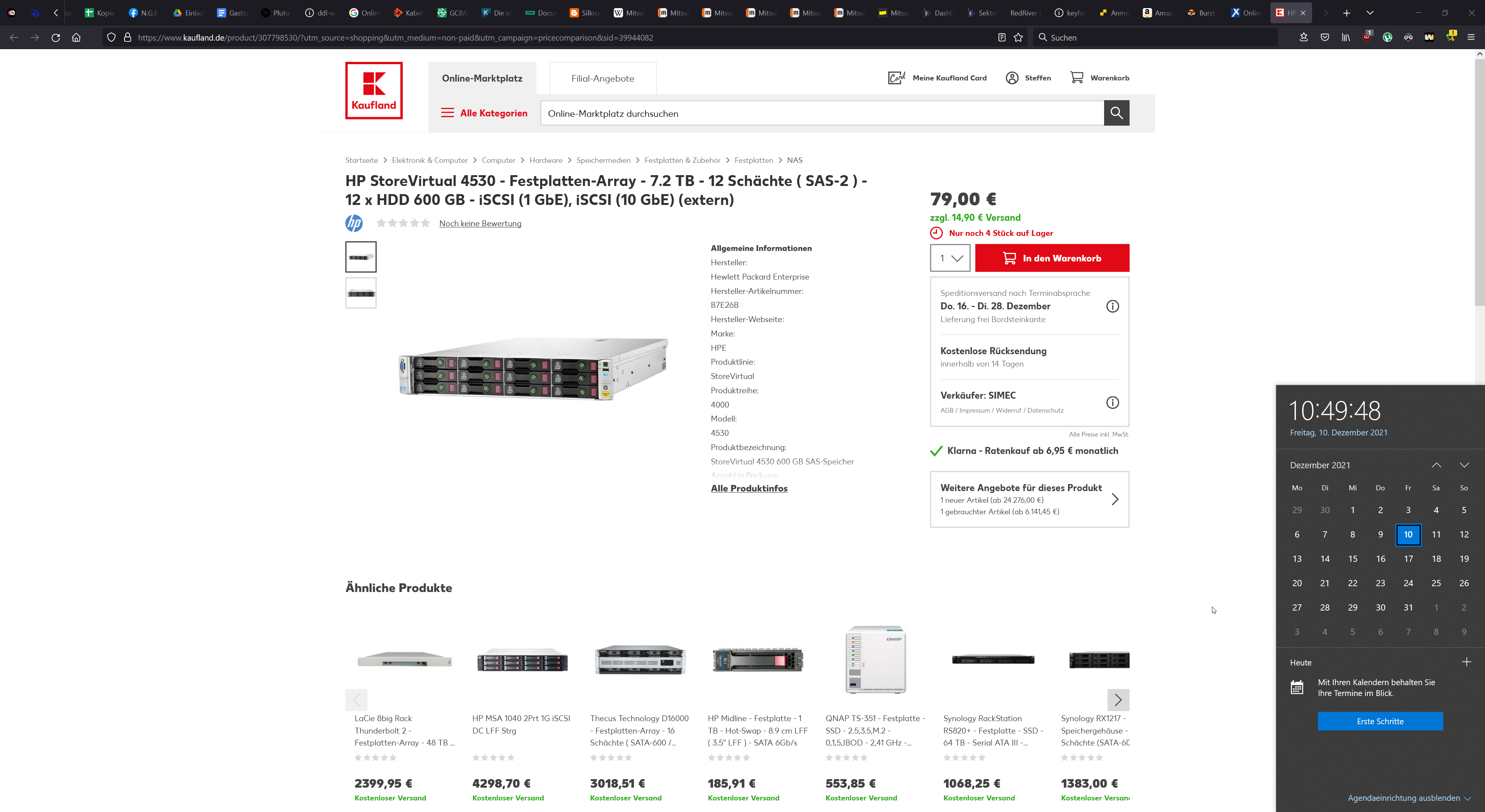This screenshot has height=812, width=1485.
Task: Click the HP brand logo
Action: point(354,223)
